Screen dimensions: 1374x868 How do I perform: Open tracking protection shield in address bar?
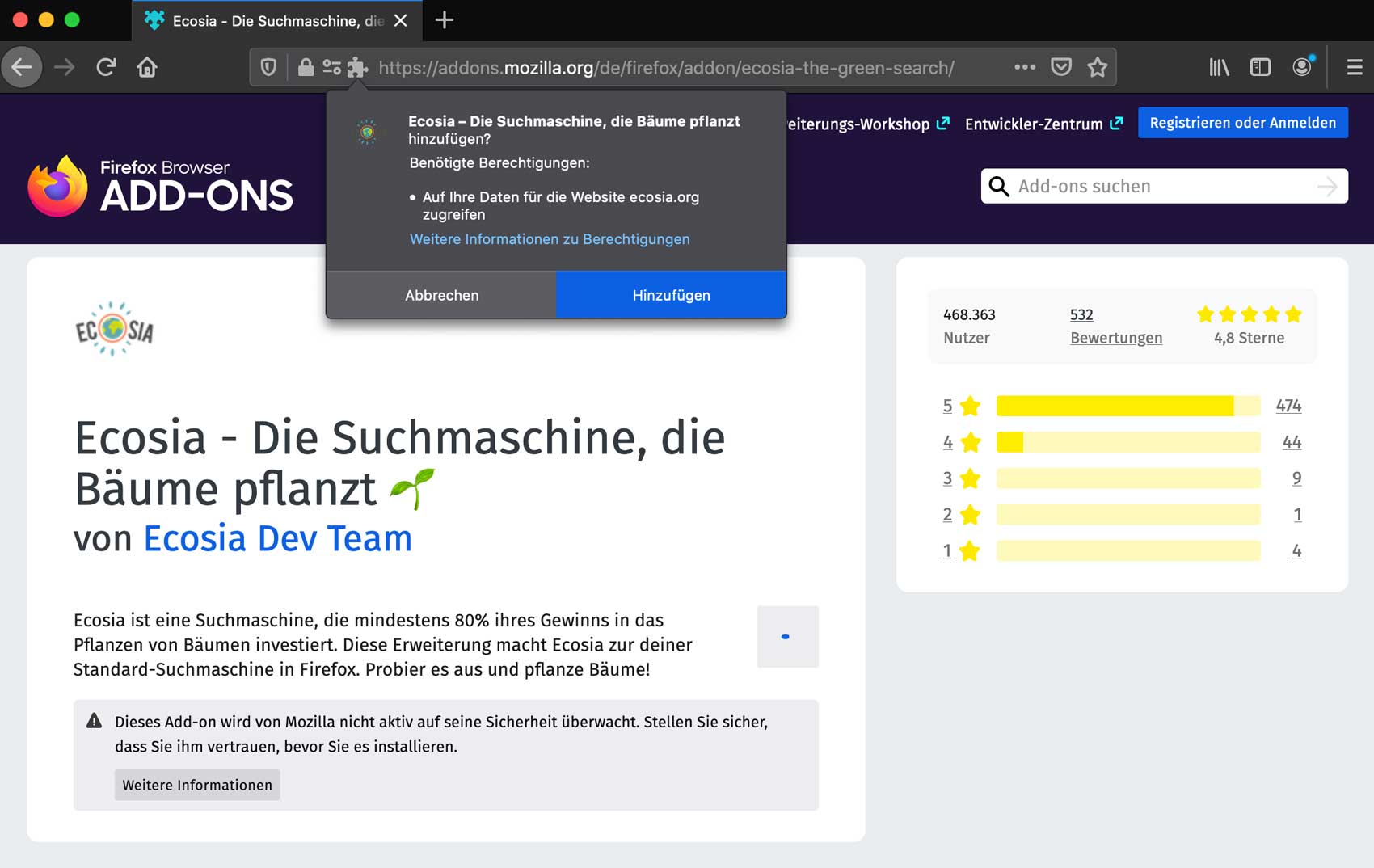tap(268, 67)
